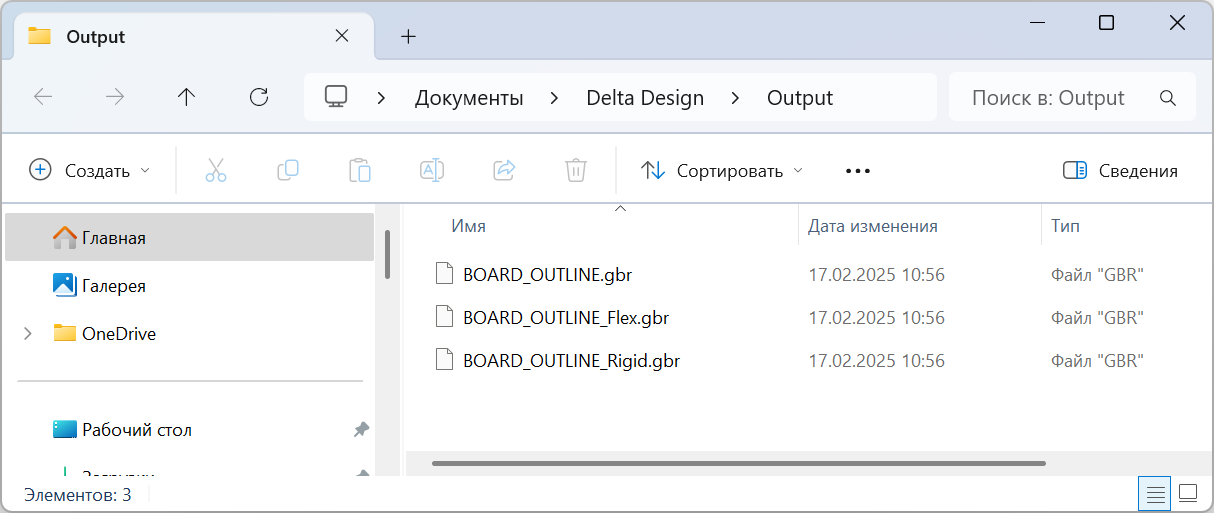Screen dimensions: 1214x513
Task: Open the Создать dropdown menu
Action: (x=90, y=171)
